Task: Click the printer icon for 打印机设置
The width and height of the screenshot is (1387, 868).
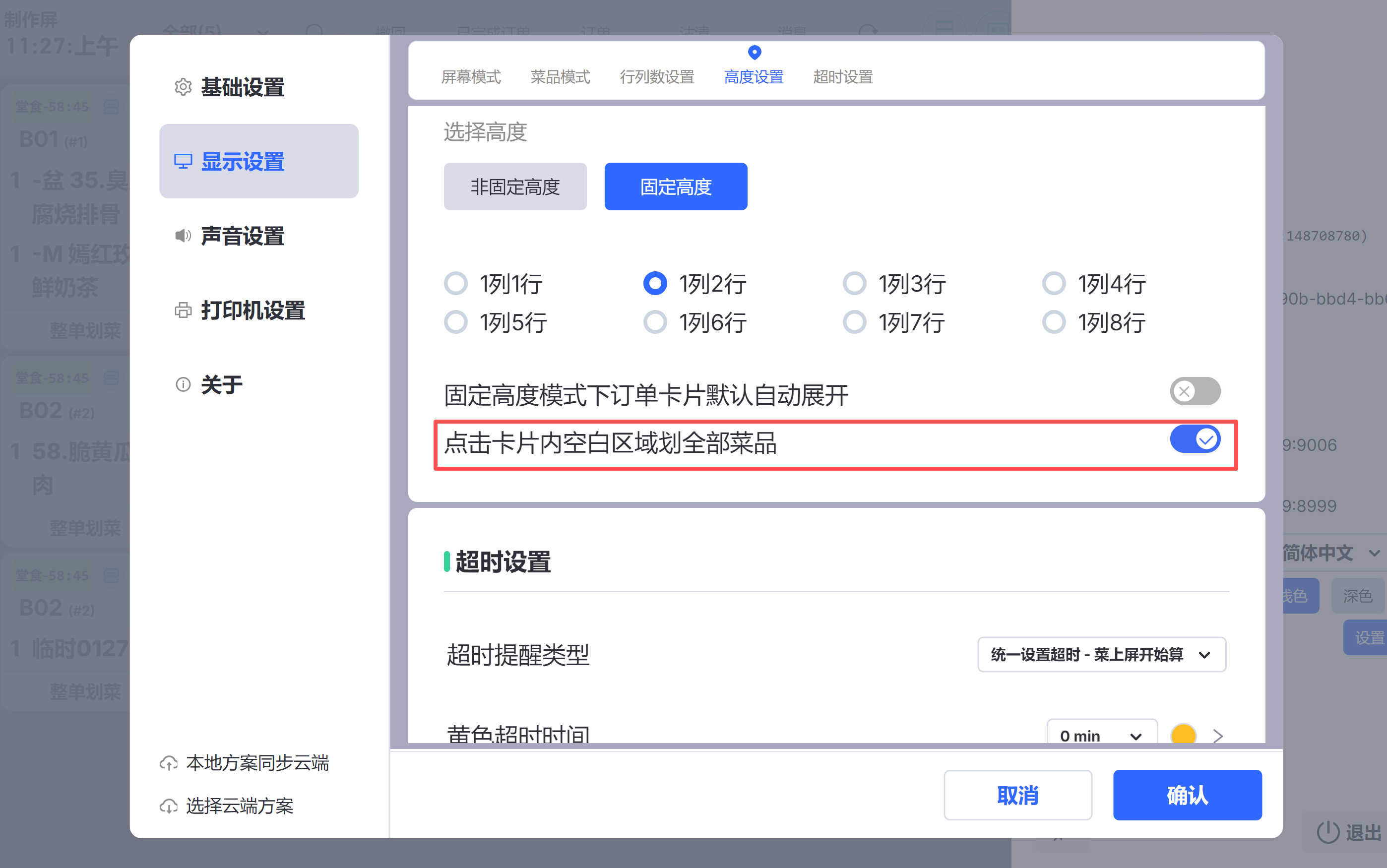Action: 183,310
